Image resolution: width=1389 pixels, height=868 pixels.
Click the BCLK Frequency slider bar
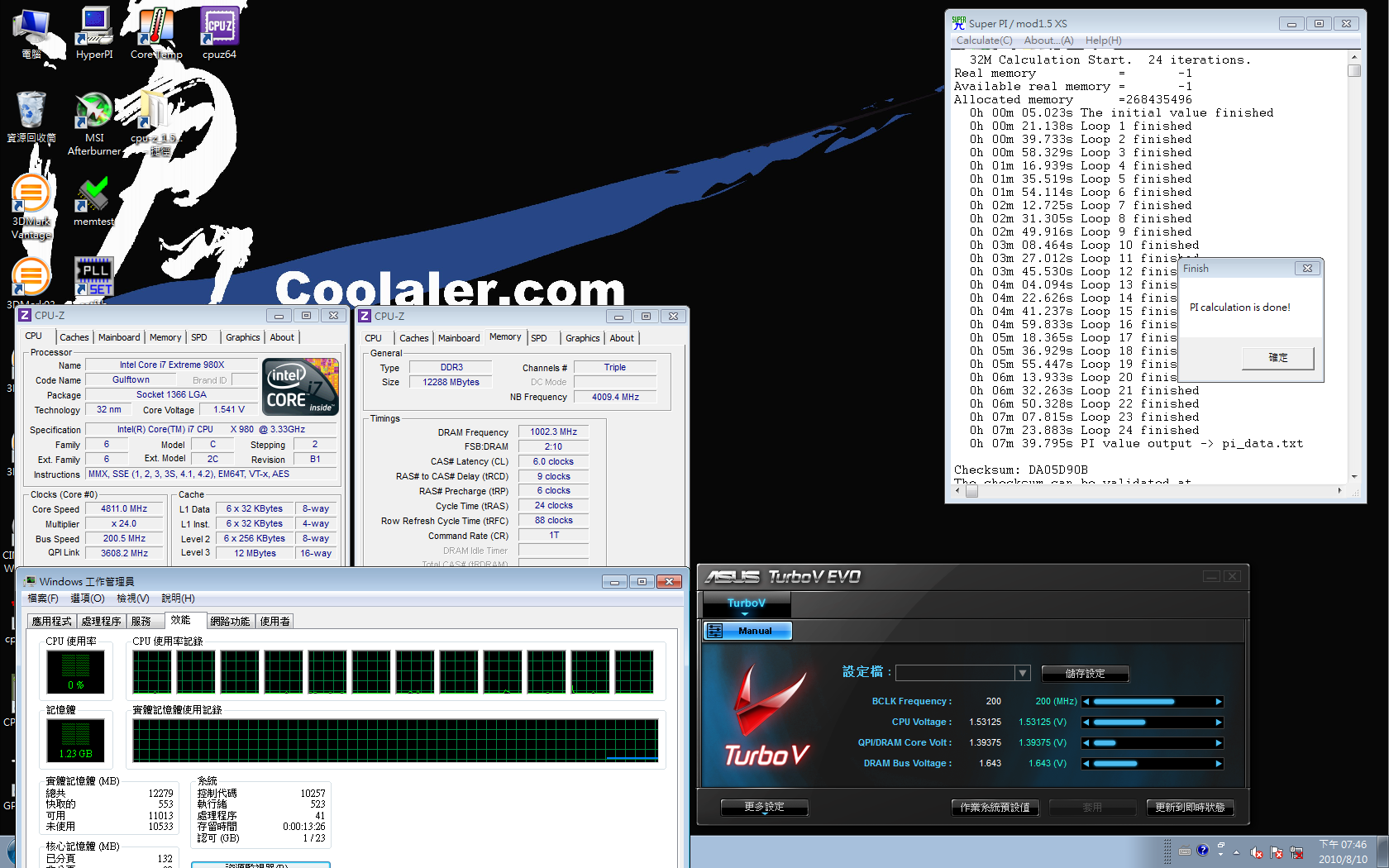pyautogui.click(x=1153, y=702)
